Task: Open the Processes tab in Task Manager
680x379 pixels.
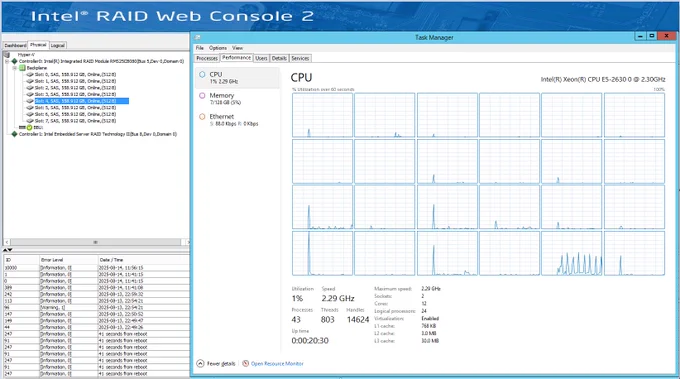Action: click(207, 58)
